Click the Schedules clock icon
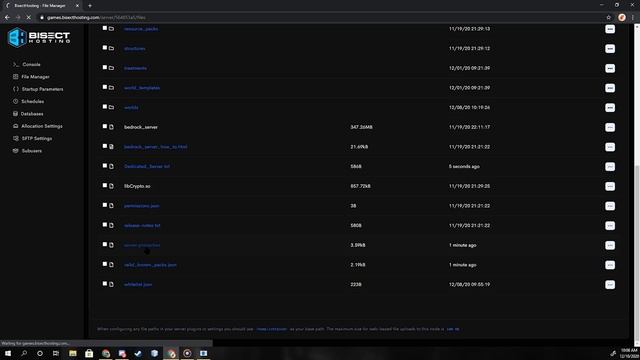 pos(16,101)
